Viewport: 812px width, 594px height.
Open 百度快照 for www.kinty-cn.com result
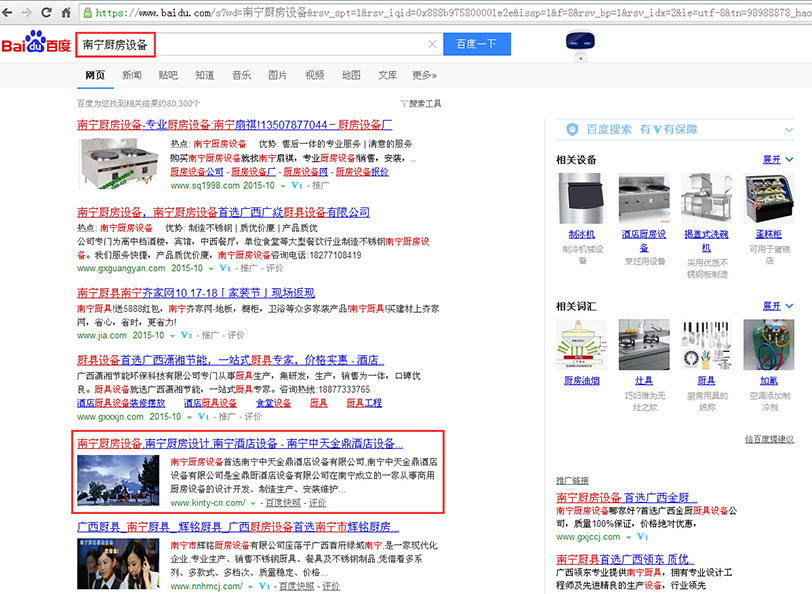pyautogui.click(x=283, y=503)
